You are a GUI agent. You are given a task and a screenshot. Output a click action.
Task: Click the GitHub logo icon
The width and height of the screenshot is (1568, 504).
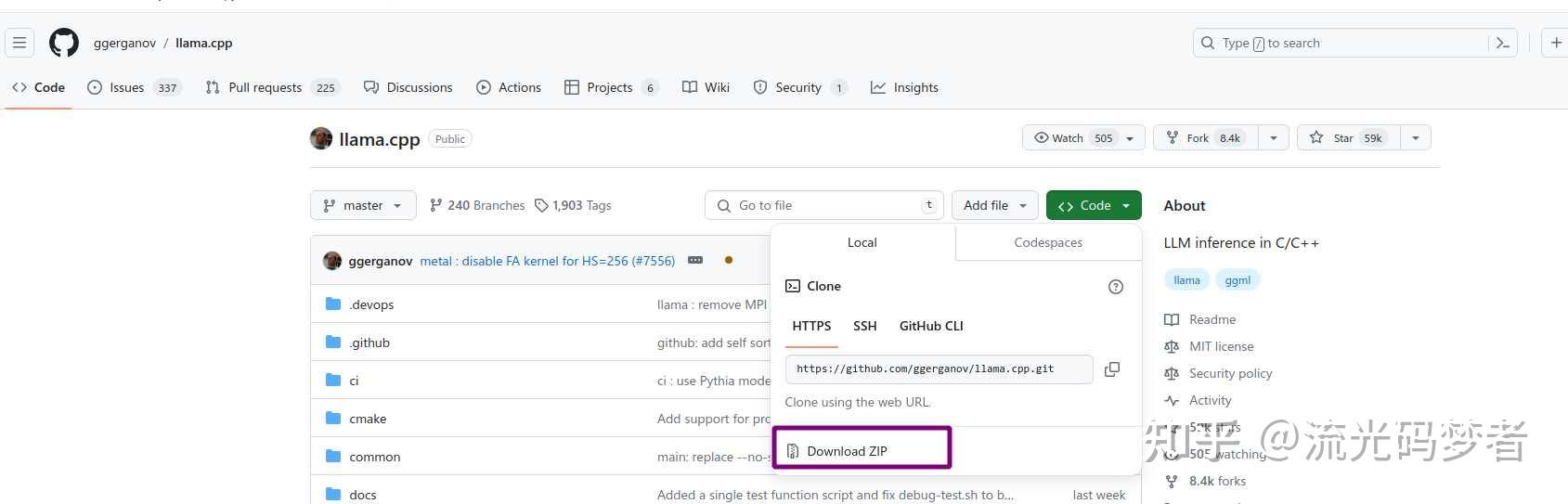[64, 43]
